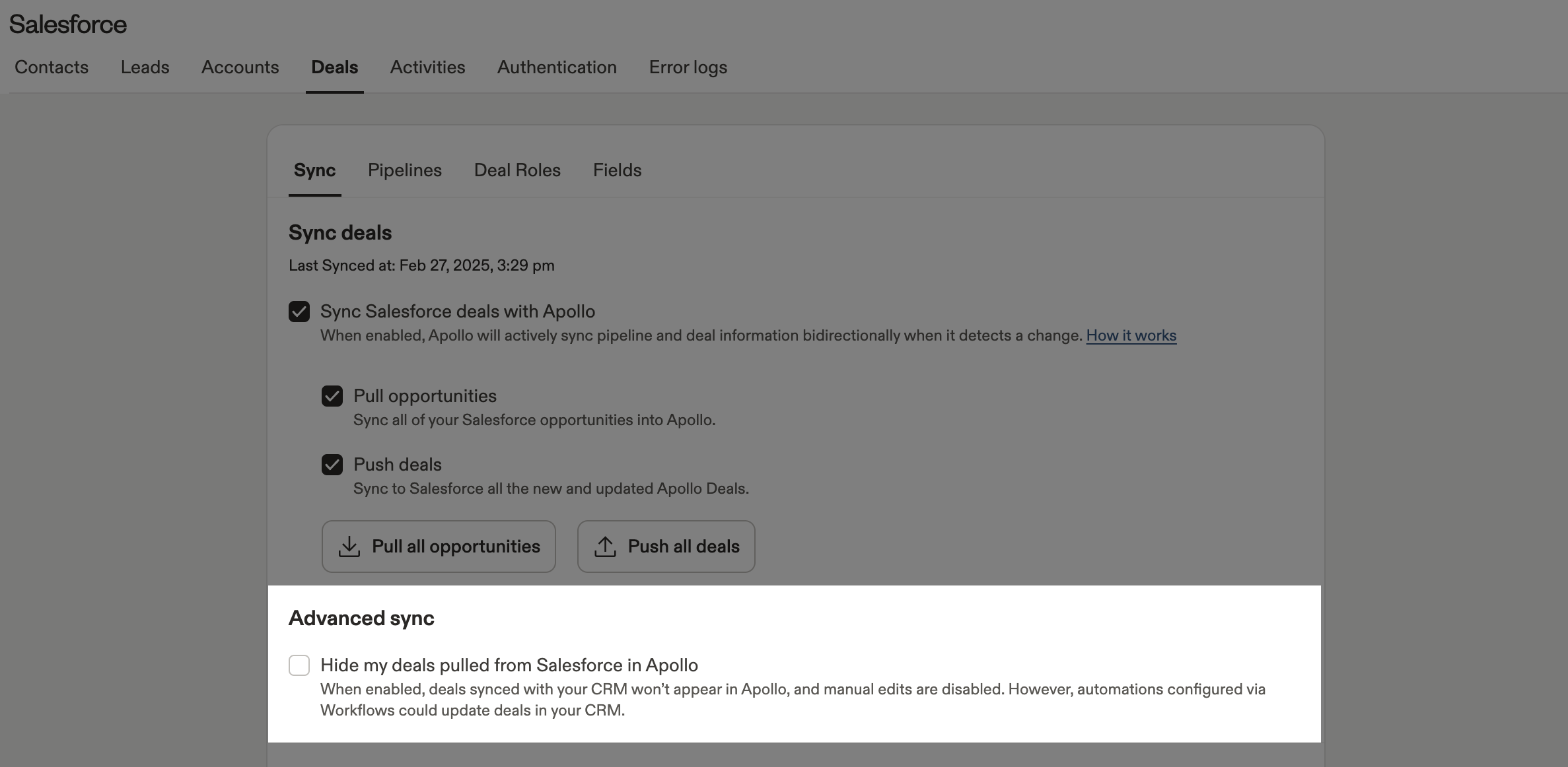Open the Activities tab
The height and width of the screenshot is (767, 1568).
(427, 67)
